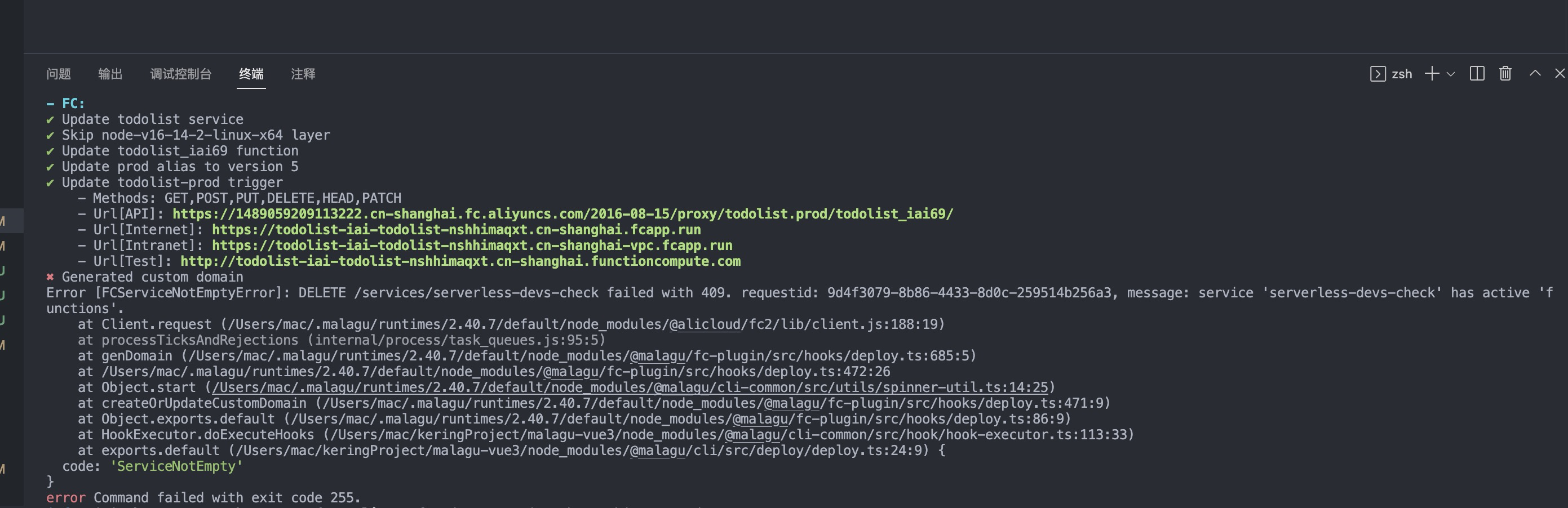Open the 输出 tab
The width and height of the screenshot is (1568, 508).
tap(110, 74)
